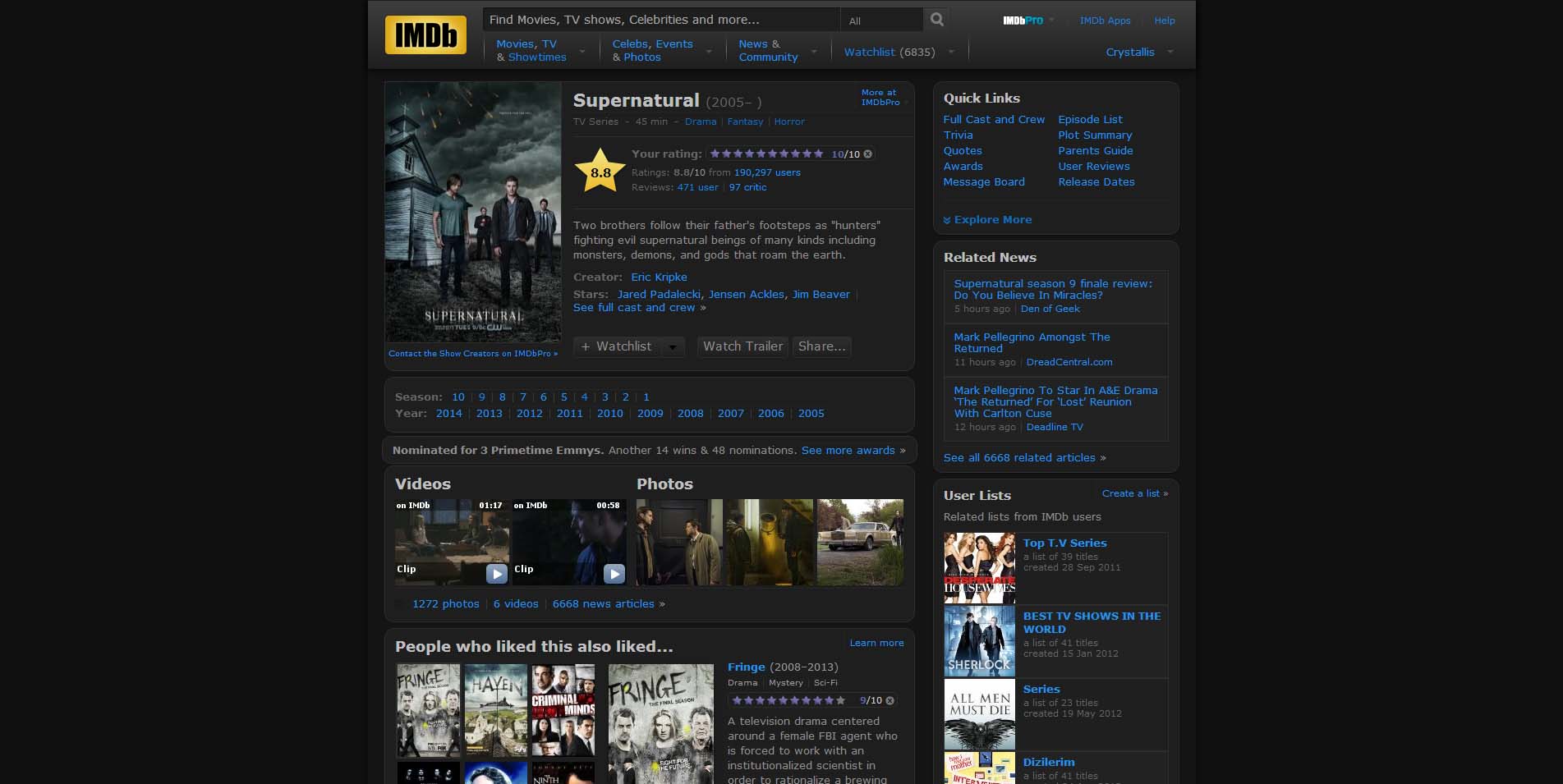The height and width of the screenshot is (784, 1563).
Task: Open Episode List quick link
Action: 1090,120
